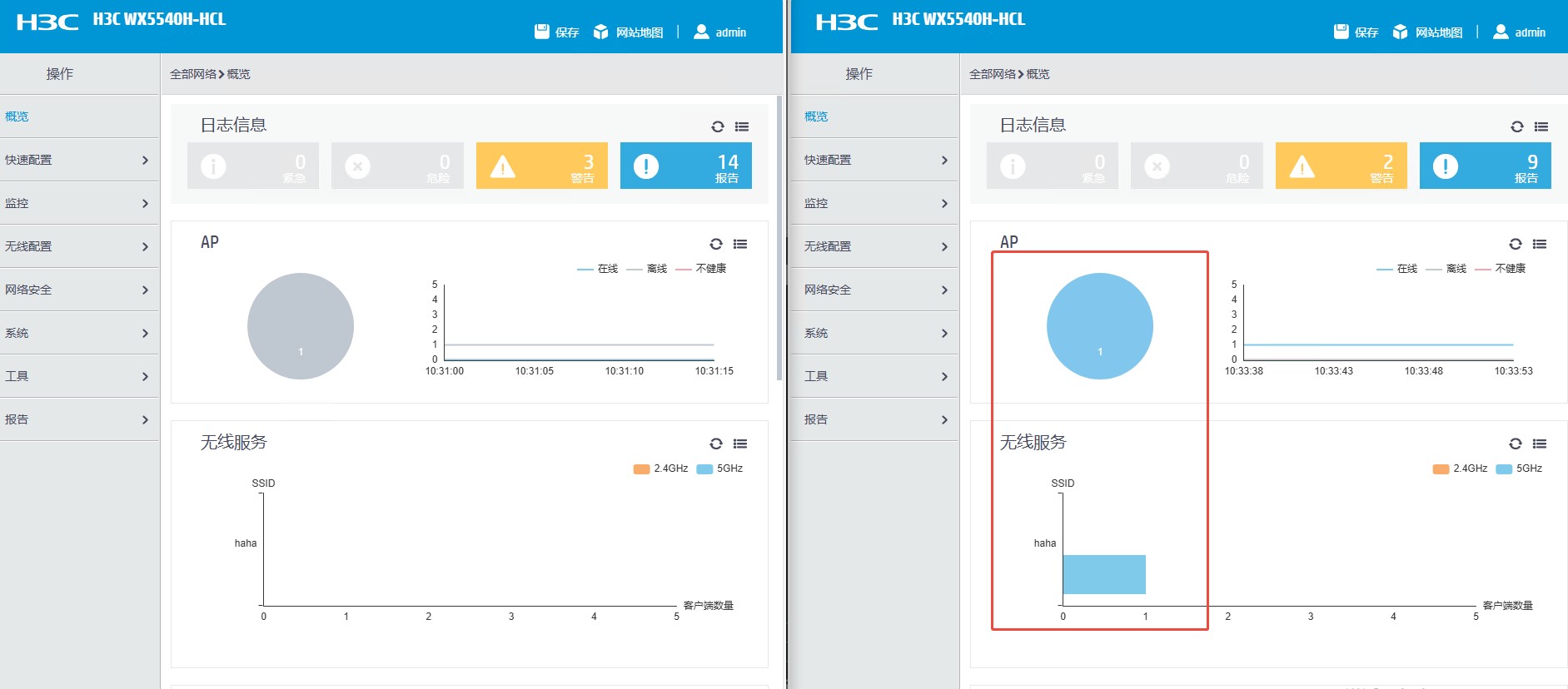The height and width of the screenshot is (689, 1568).
Task: Open the 日志信息 list icon in the left window
Action: [x=742, y=126]
